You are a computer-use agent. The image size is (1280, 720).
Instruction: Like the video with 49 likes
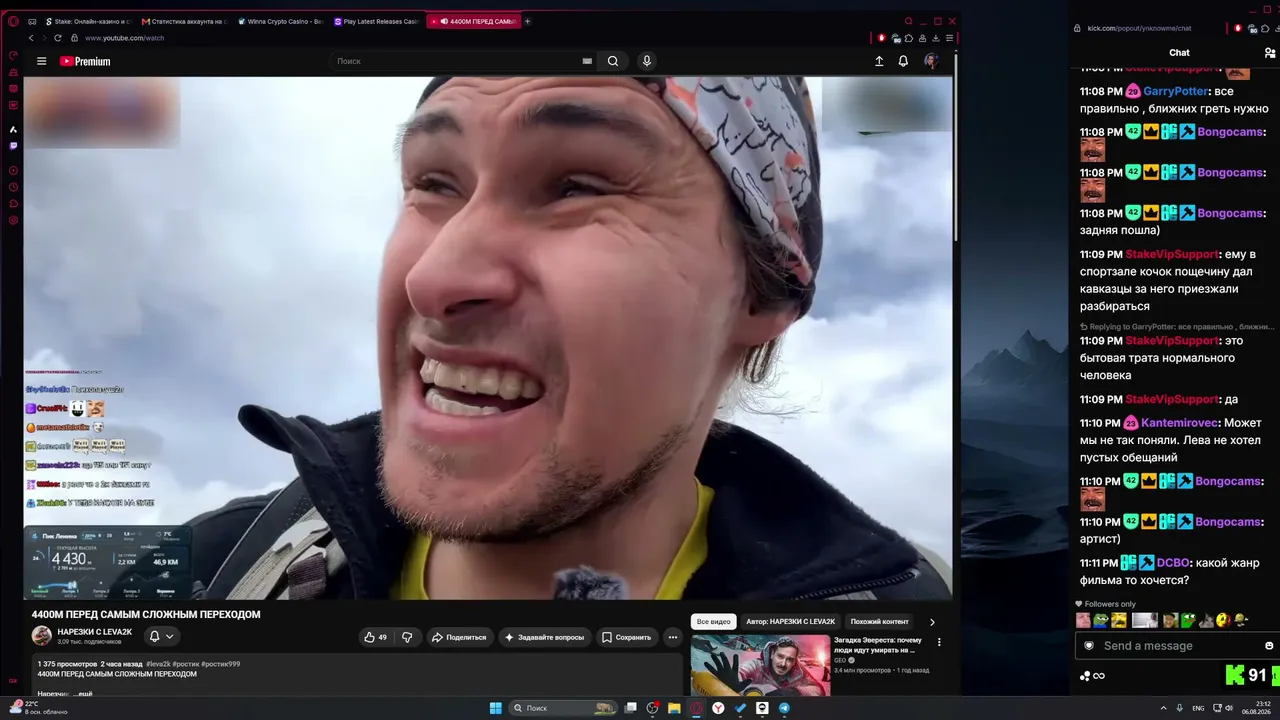[376, 637]
